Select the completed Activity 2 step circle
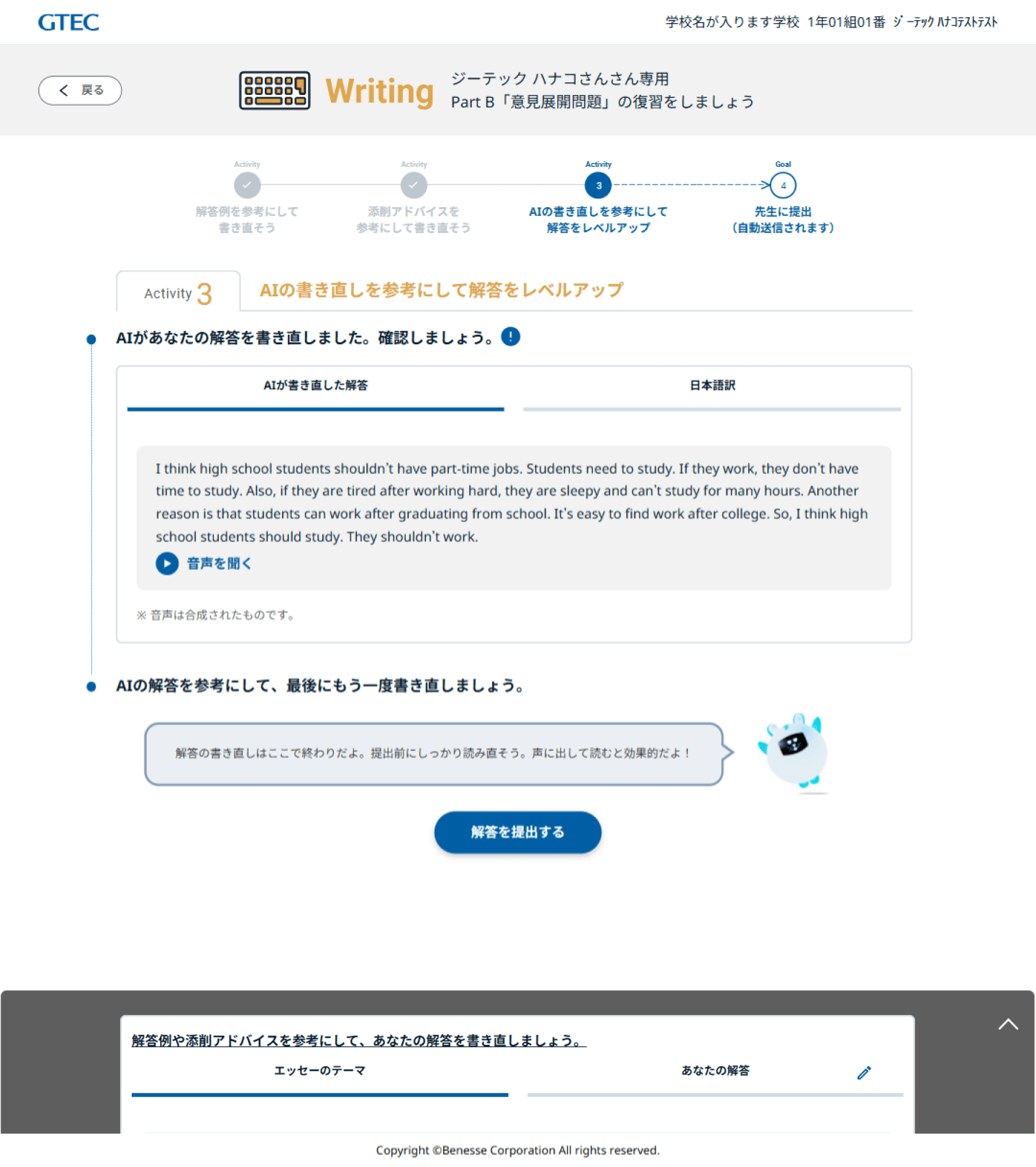The image size is (1036, 1167). pos(414,185)
